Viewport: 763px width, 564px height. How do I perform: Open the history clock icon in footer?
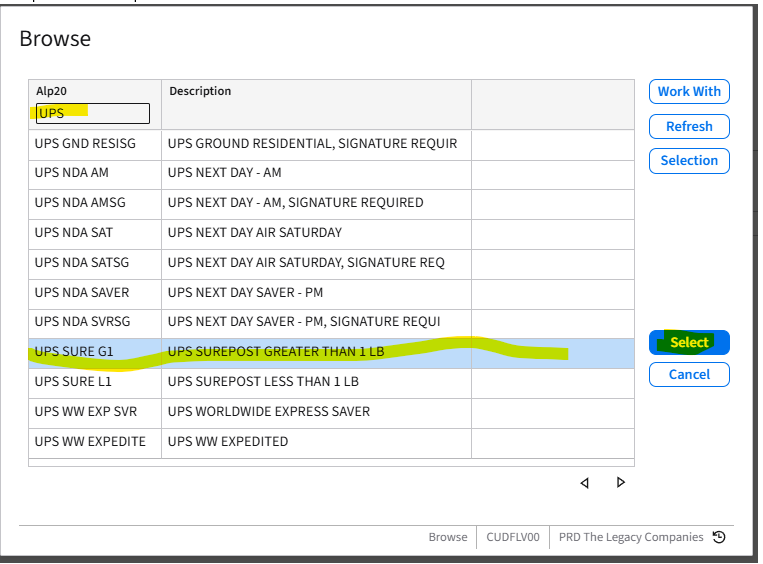719,537
